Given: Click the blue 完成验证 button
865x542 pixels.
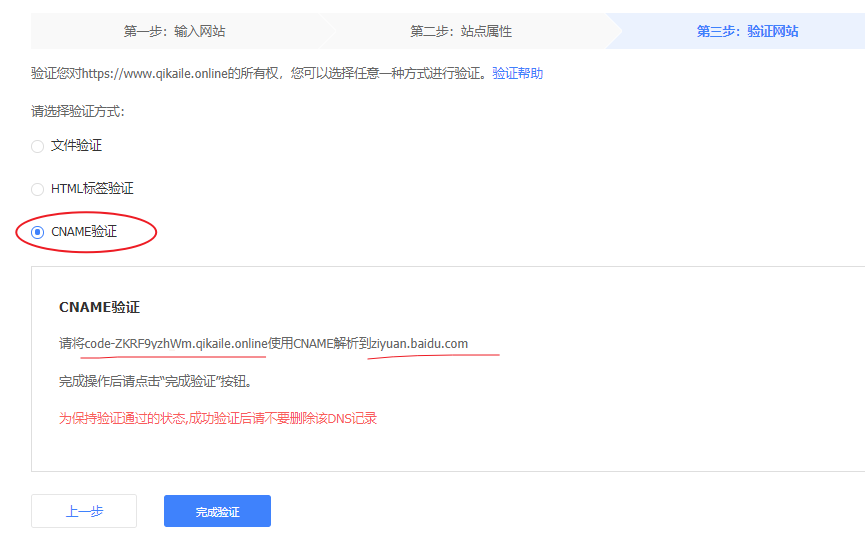Looking at the screenshot, I should (x=217, y=511).
